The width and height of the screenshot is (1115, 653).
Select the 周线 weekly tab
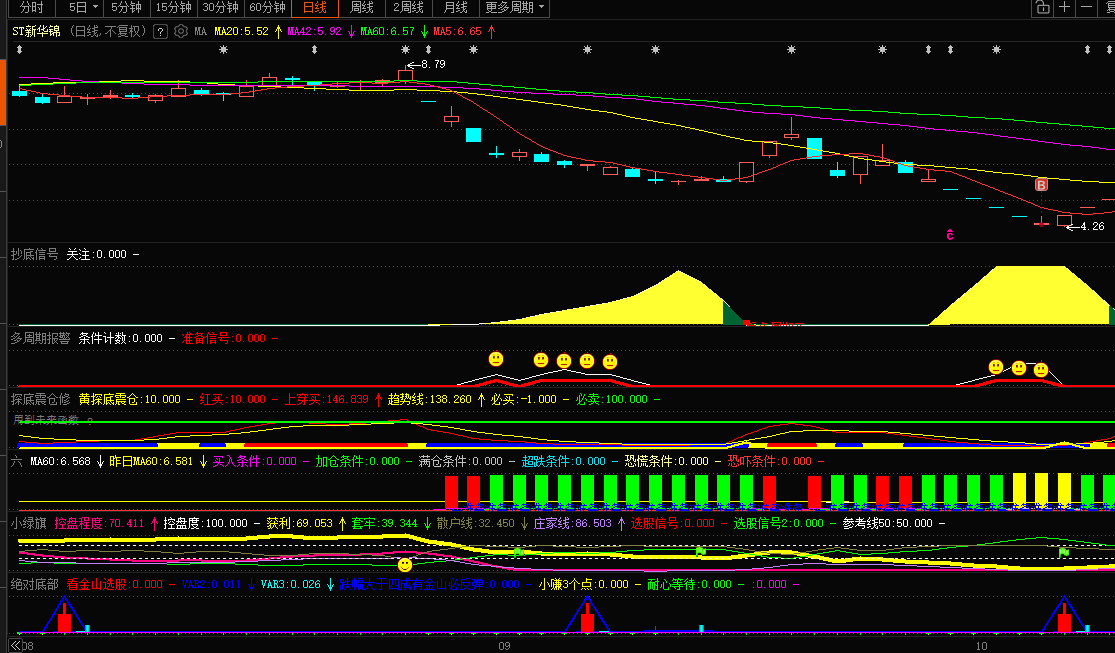pyautogui.click(x=362, y=8)
